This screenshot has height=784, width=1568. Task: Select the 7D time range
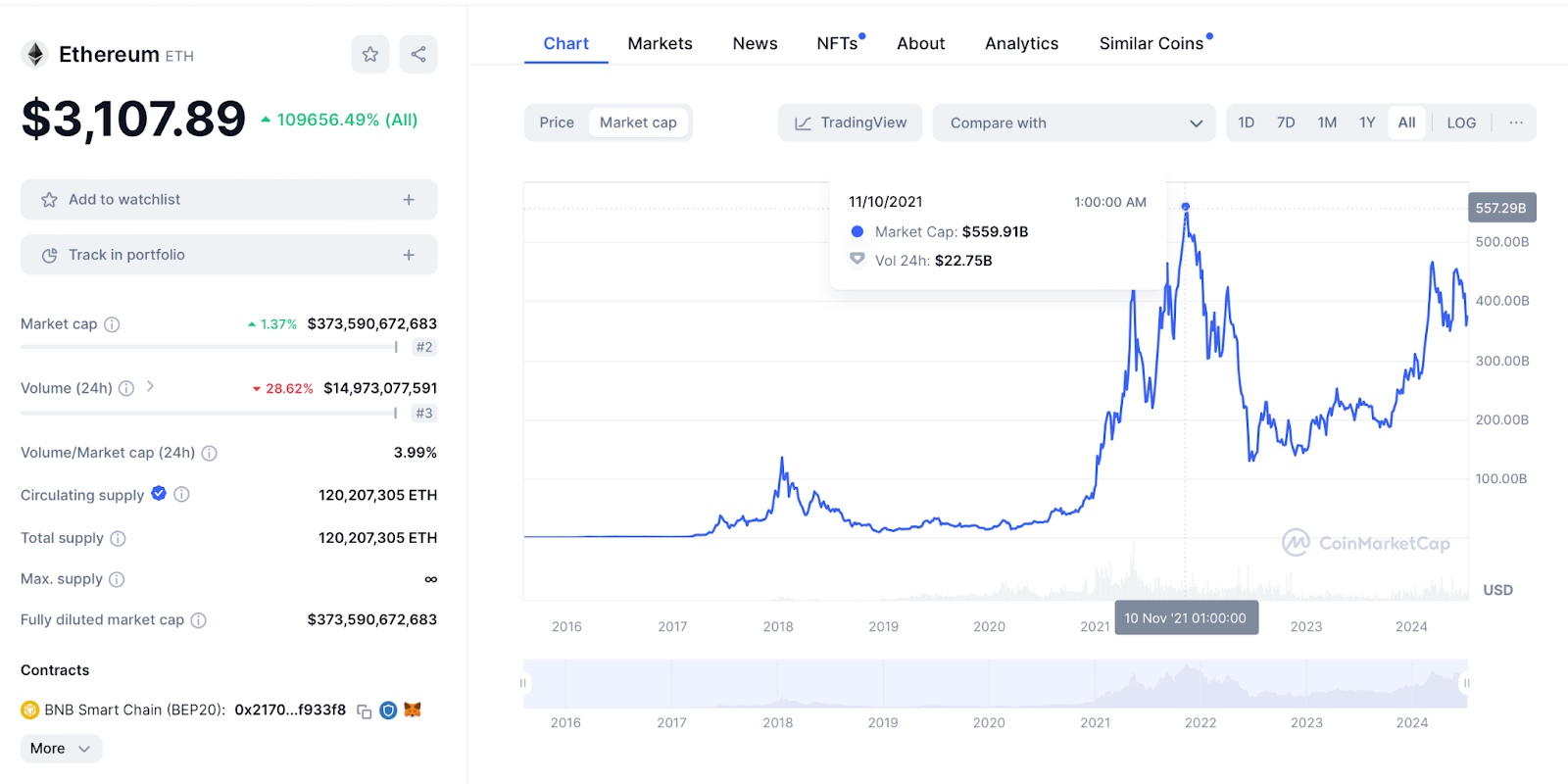click(1286, 122)
